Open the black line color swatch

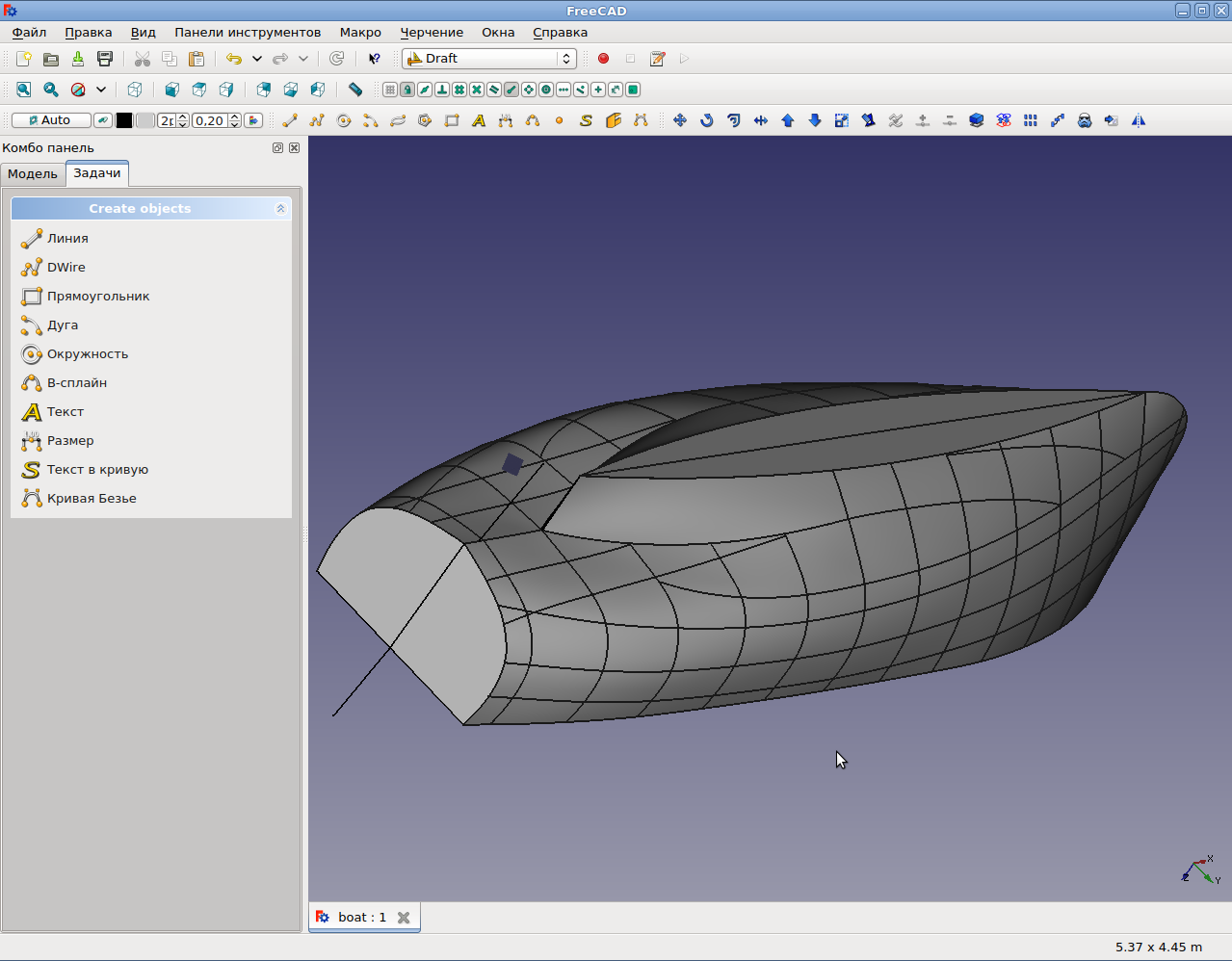pyautogui.click(x=124, y=120)
